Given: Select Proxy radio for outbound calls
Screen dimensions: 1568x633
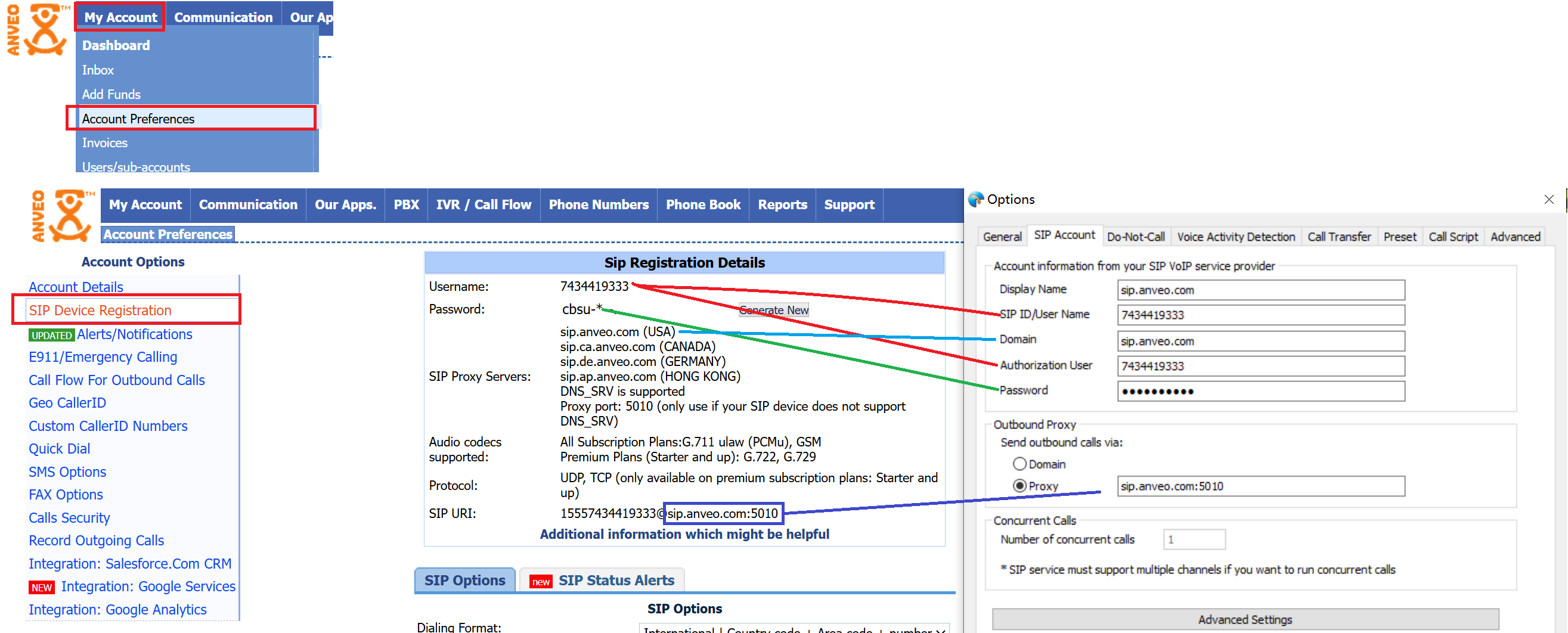Looking at the screenshot, I should (1019, 486).
